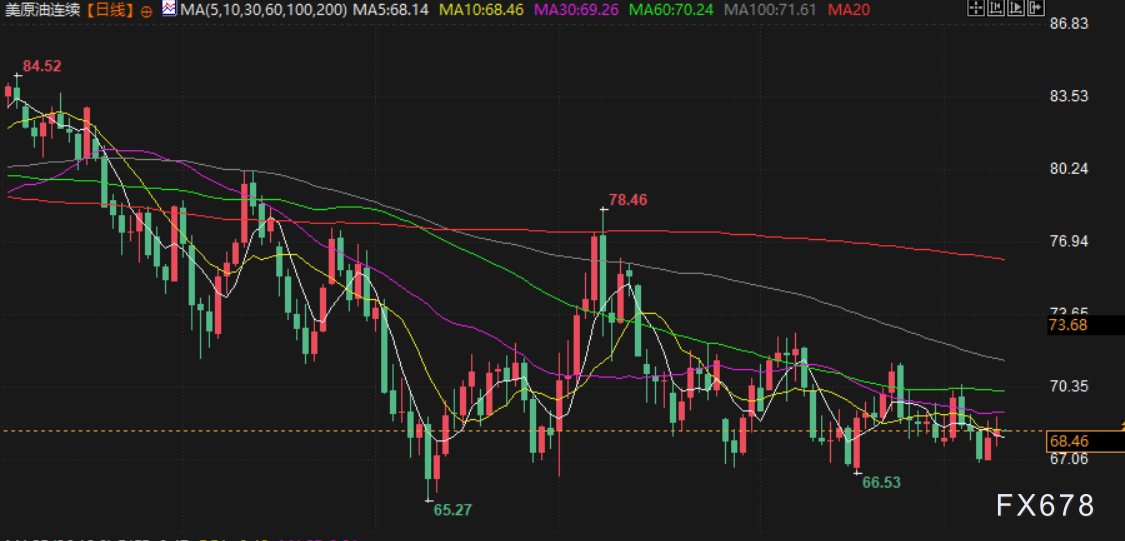Open MA(5,10,30,60,100,200) parameter settings
This screenshot has height=541, width=1125.
coord(265,11)
